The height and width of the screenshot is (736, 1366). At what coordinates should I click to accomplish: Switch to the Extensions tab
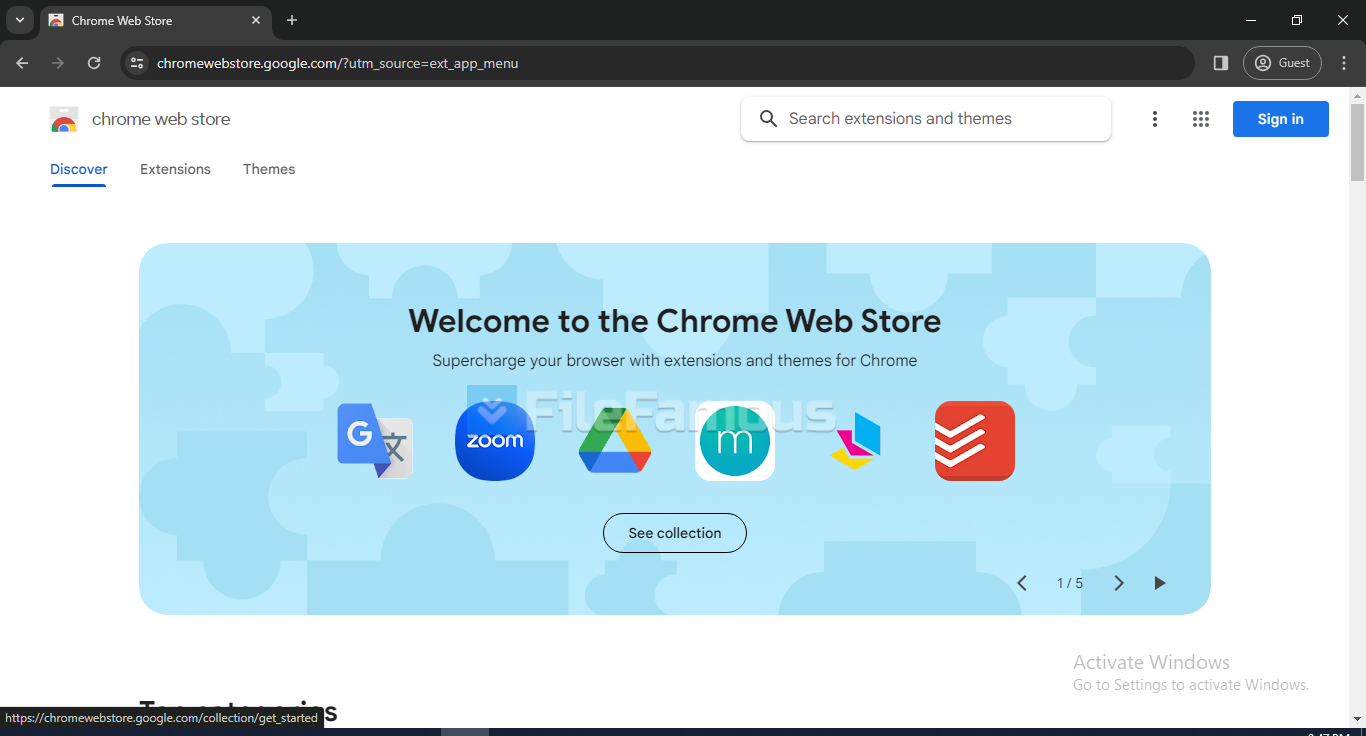[x=175, y=169]
